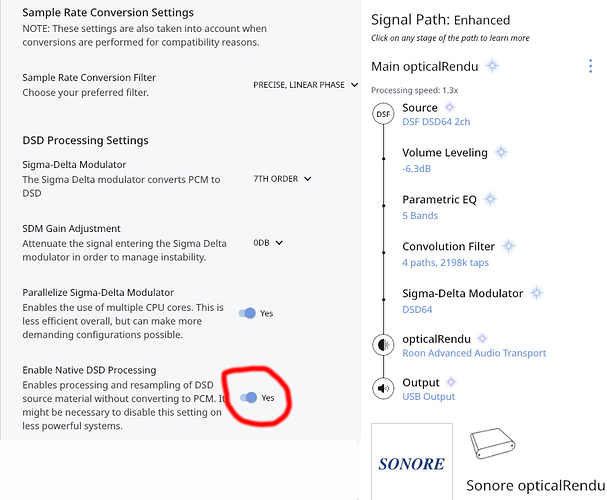Click the DSF source format circle icon
607x500 pixels.
pyautogui.click(x=383, y=114)
